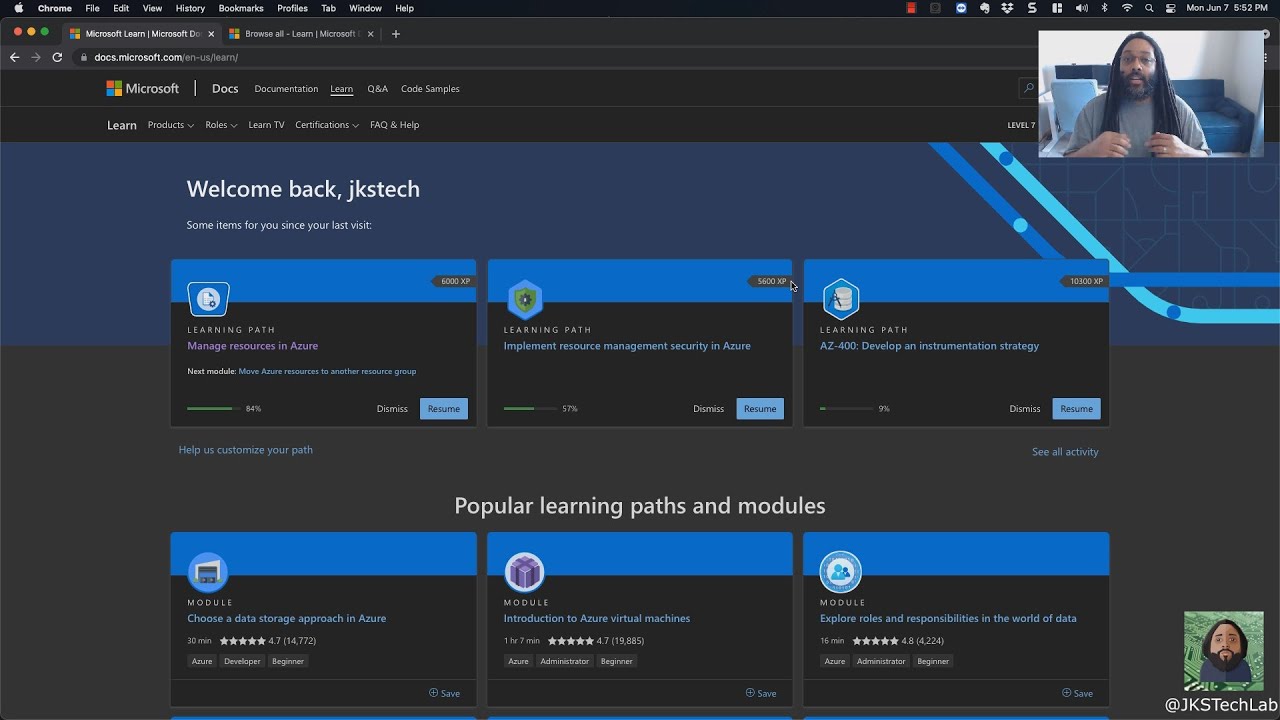Viewport: 1280px width, 720px height.
Task: Open the Evernote menu bar icon
Action: (x=985, y=8)
